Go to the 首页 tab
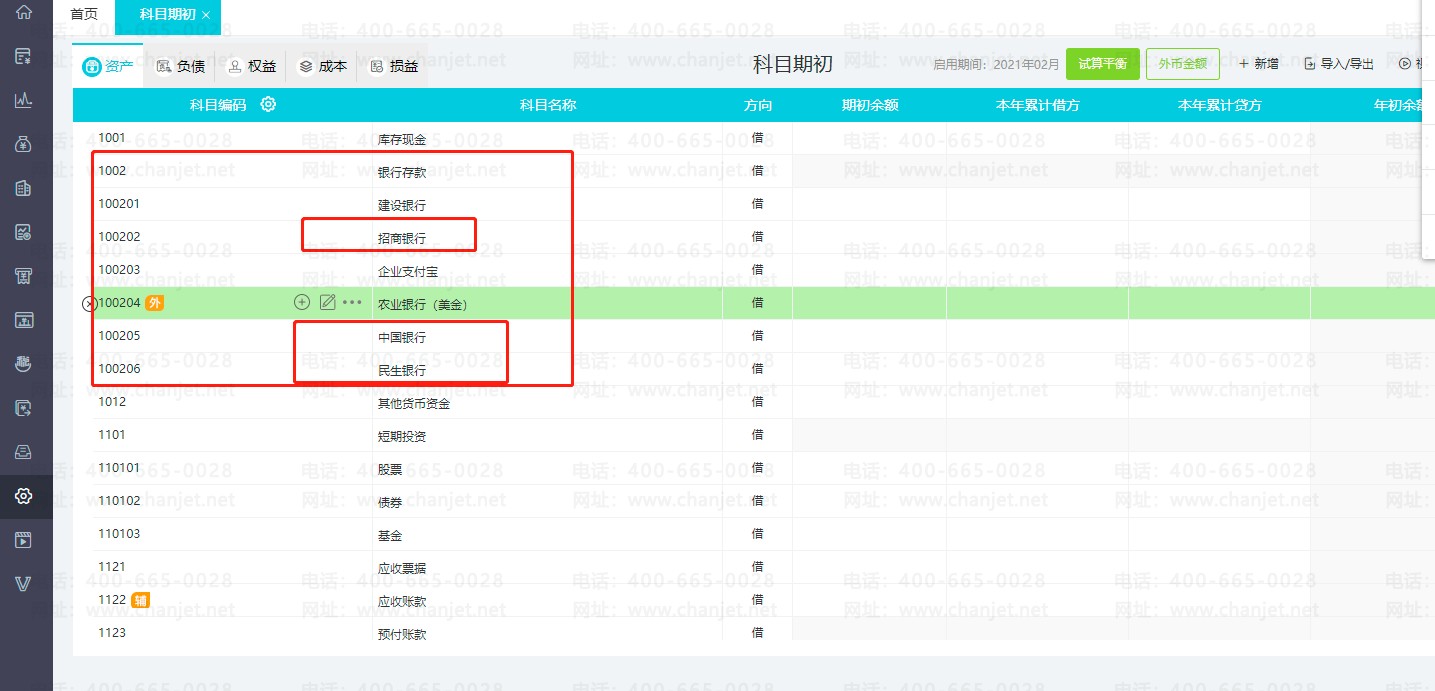Screen dimensions: 1435x691 coord(84,14)
